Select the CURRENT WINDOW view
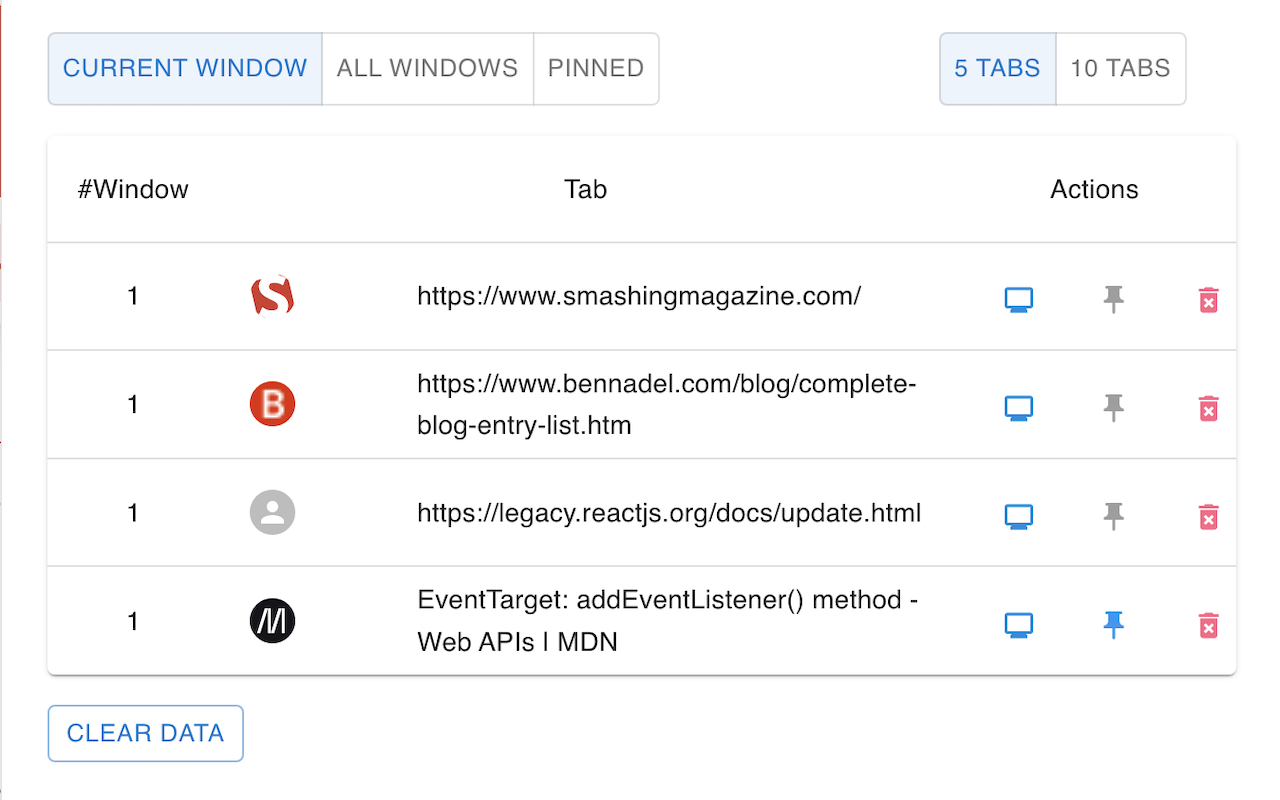The height and width of the screenshot is (800, 1280). point(184,68)
